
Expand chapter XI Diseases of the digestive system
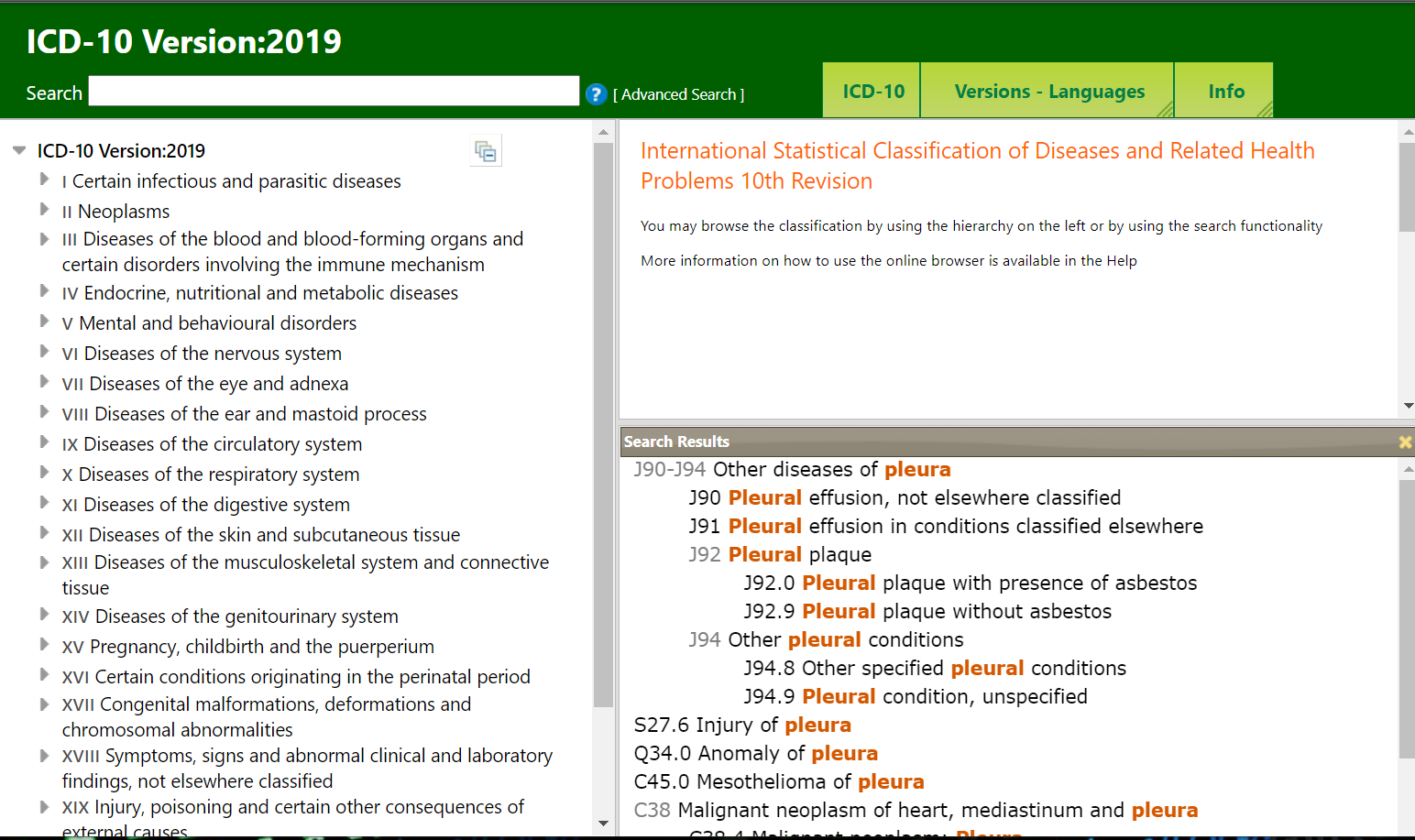click(44, 503)
